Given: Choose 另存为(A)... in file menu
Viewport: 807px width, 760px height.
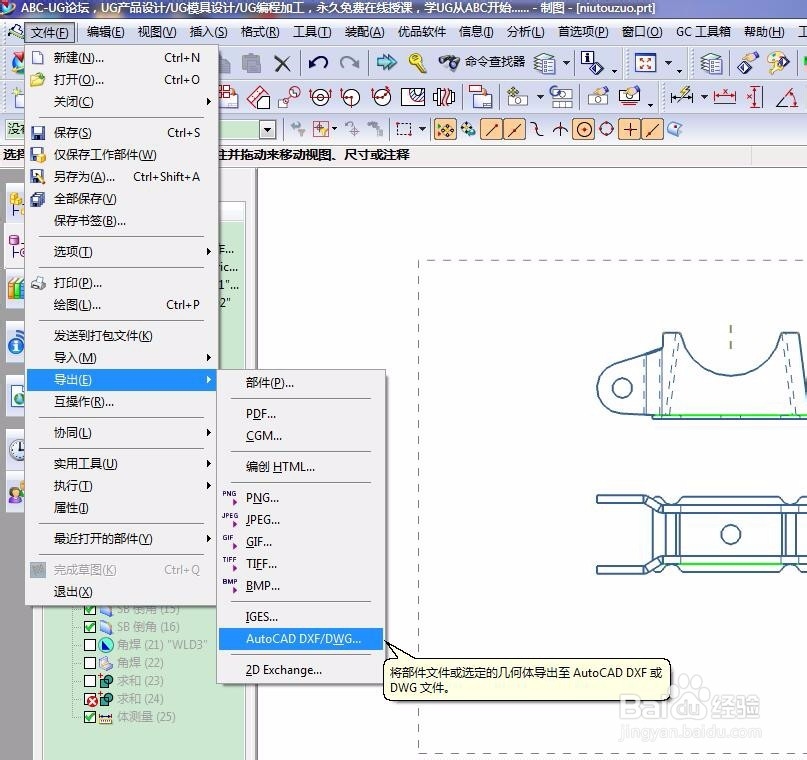Looking at the screenshot, I should coord(121,176).
